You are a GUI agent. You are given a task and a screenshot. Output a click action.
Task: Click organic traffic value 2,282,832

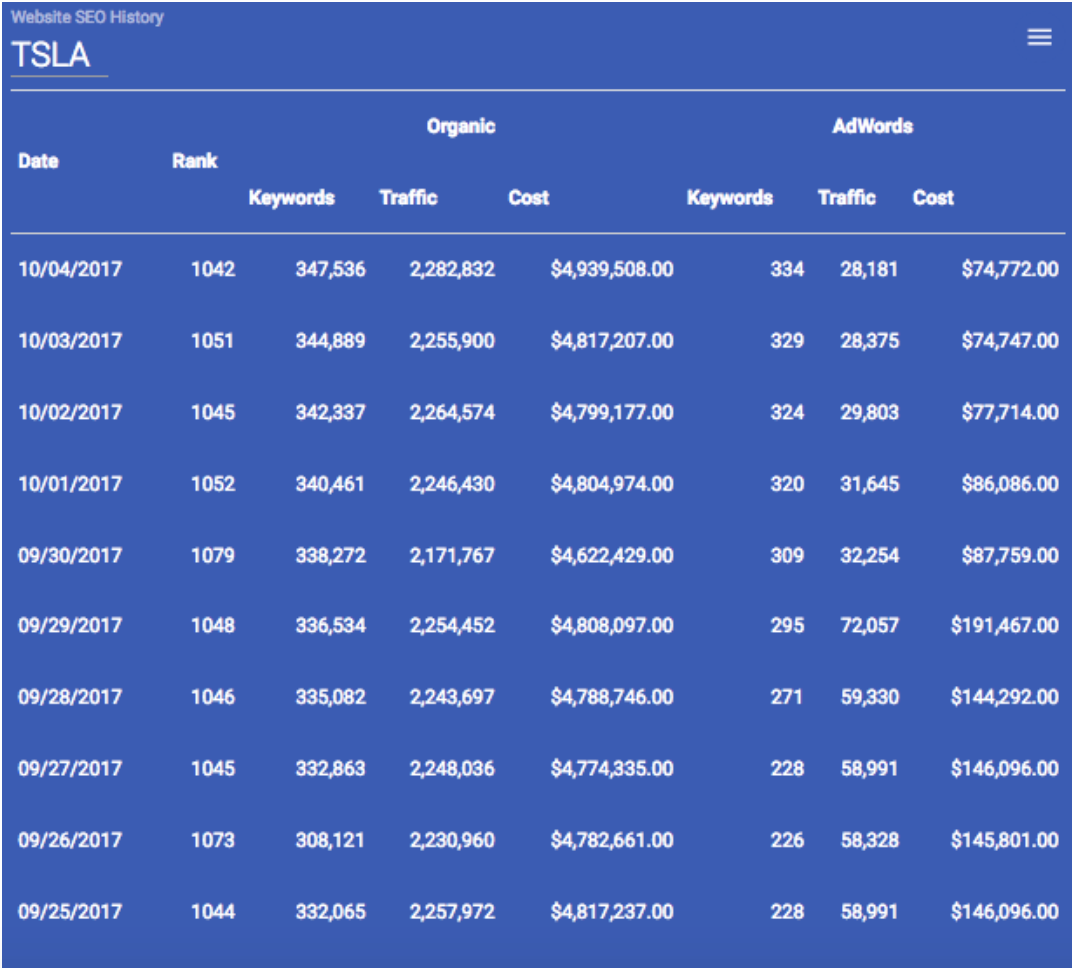pos(453,269)
